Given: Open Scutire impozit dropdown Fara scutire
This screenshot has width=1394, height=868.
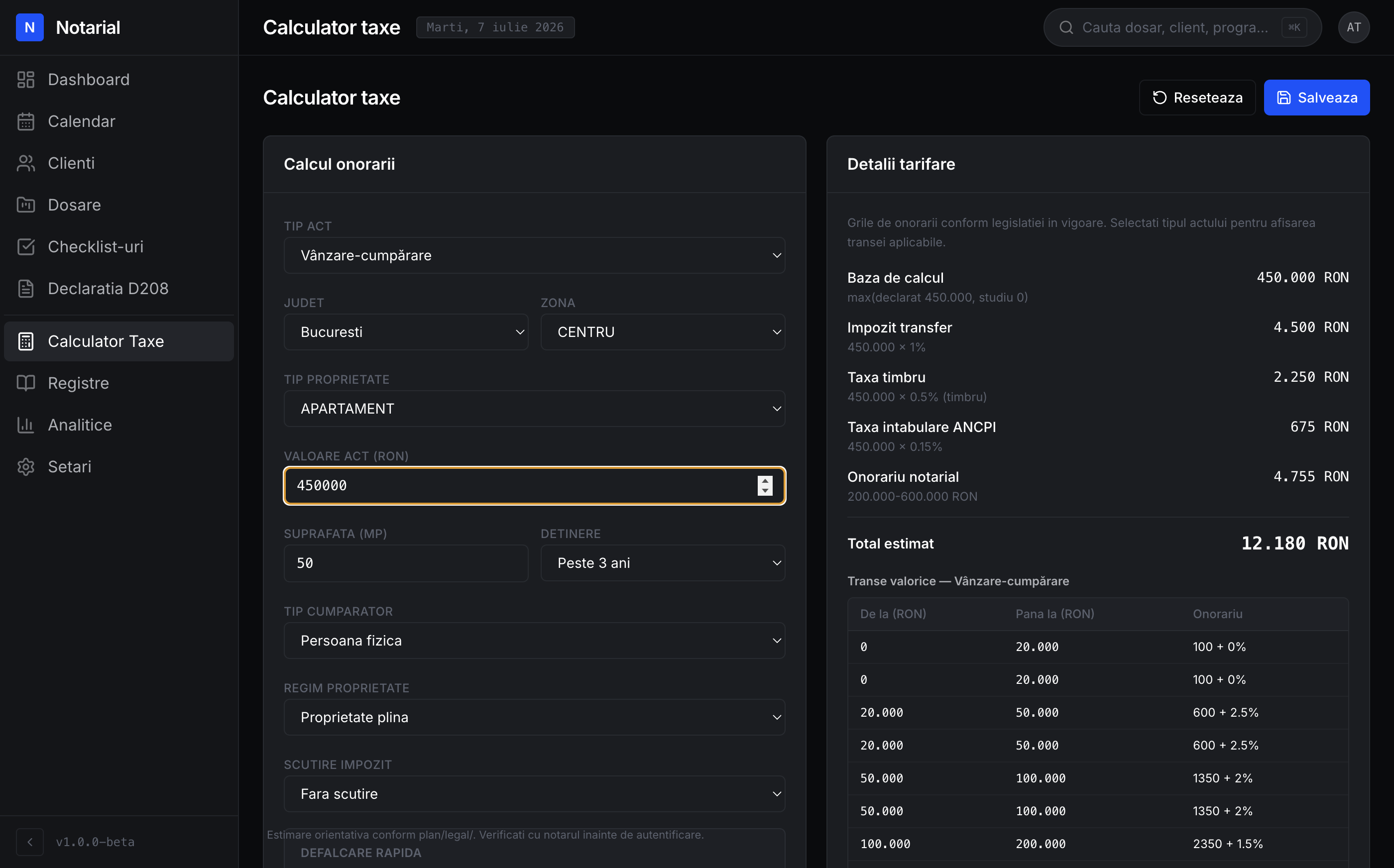Looking at the screenshot, I should [535, 794].
